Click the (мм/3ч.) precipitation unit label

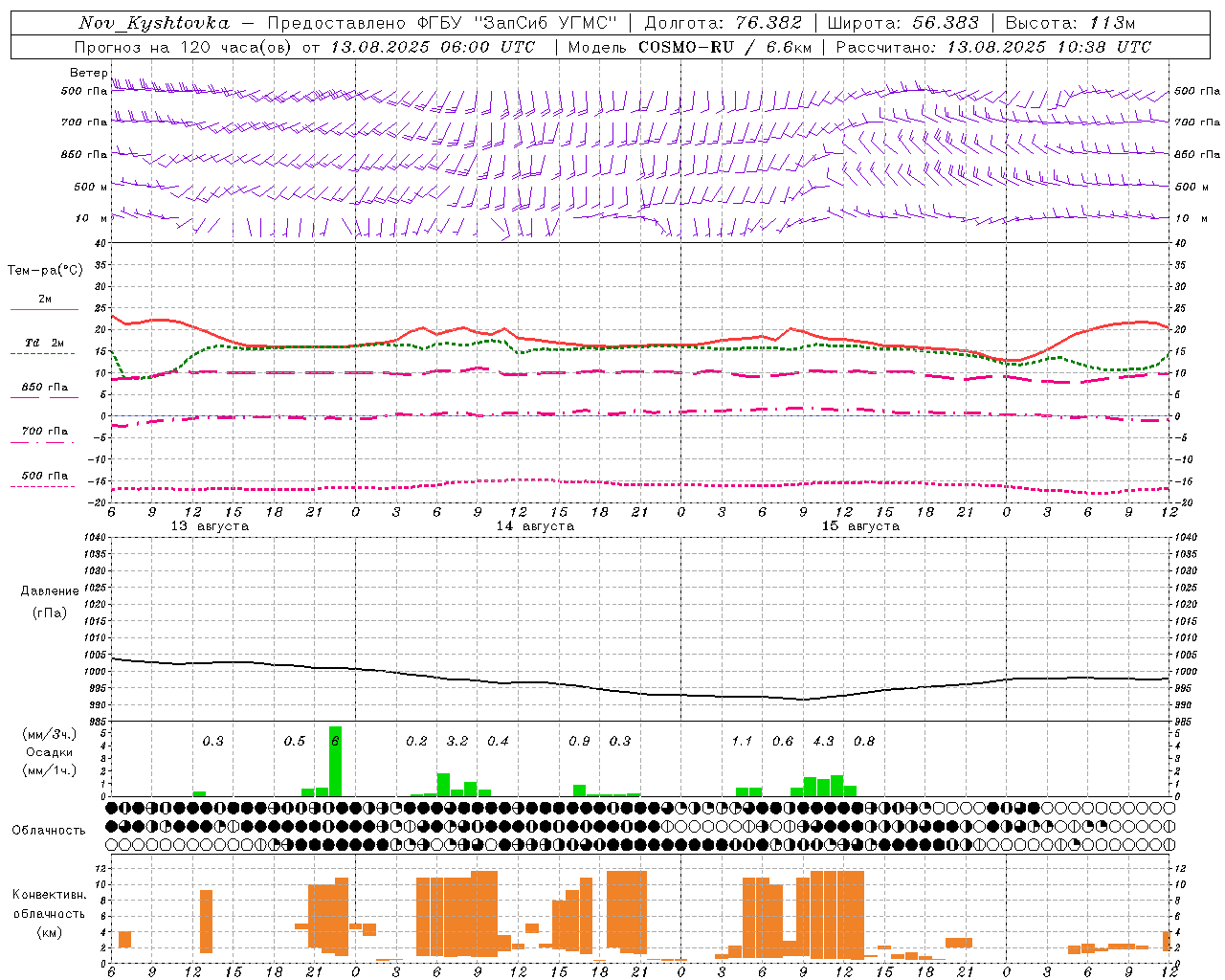point(50,734)
